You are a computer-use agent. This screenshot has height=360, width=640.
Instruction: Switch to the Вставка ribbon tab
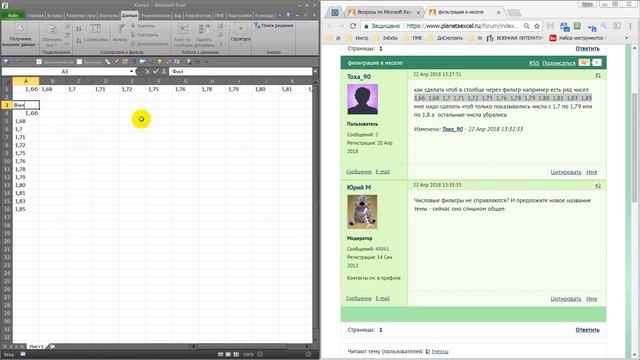(x=55, y=16)
